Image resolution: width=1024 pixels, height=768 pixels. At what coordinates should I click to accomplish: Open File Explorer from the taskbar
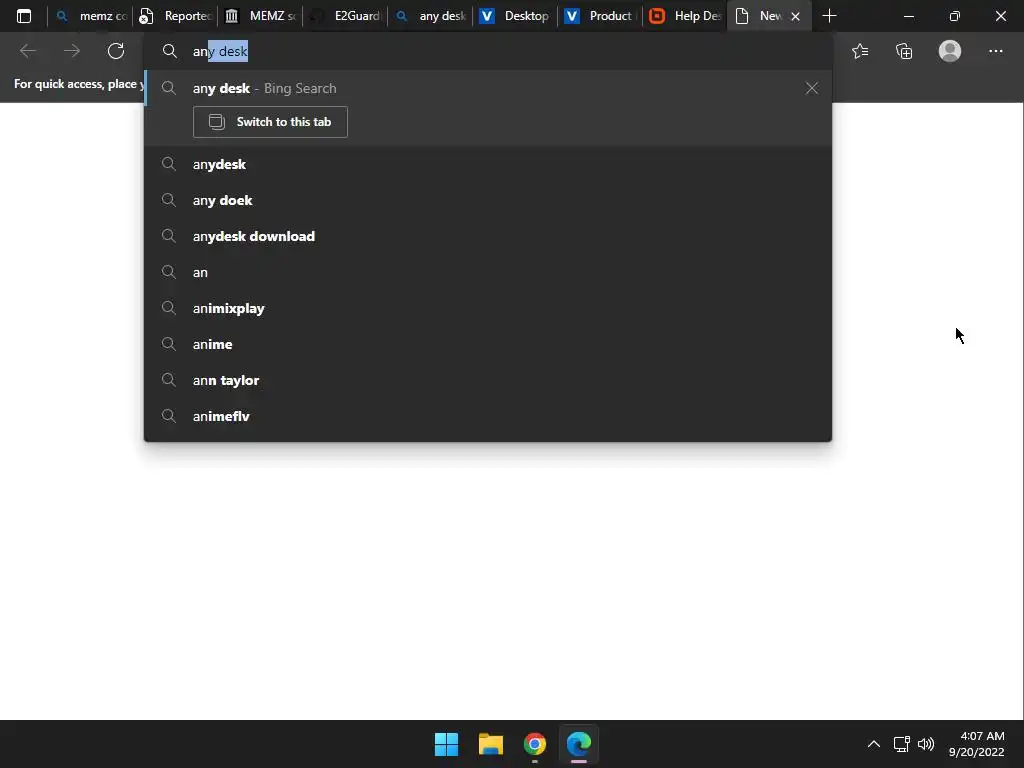point(490,744)
